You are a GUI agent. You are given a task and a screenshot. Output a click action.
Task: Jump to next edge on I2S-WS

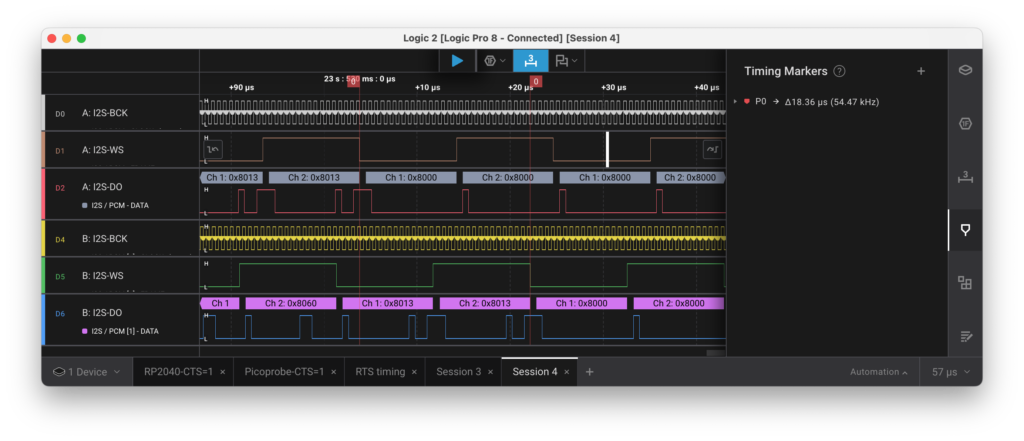click(x=712, y=150)
